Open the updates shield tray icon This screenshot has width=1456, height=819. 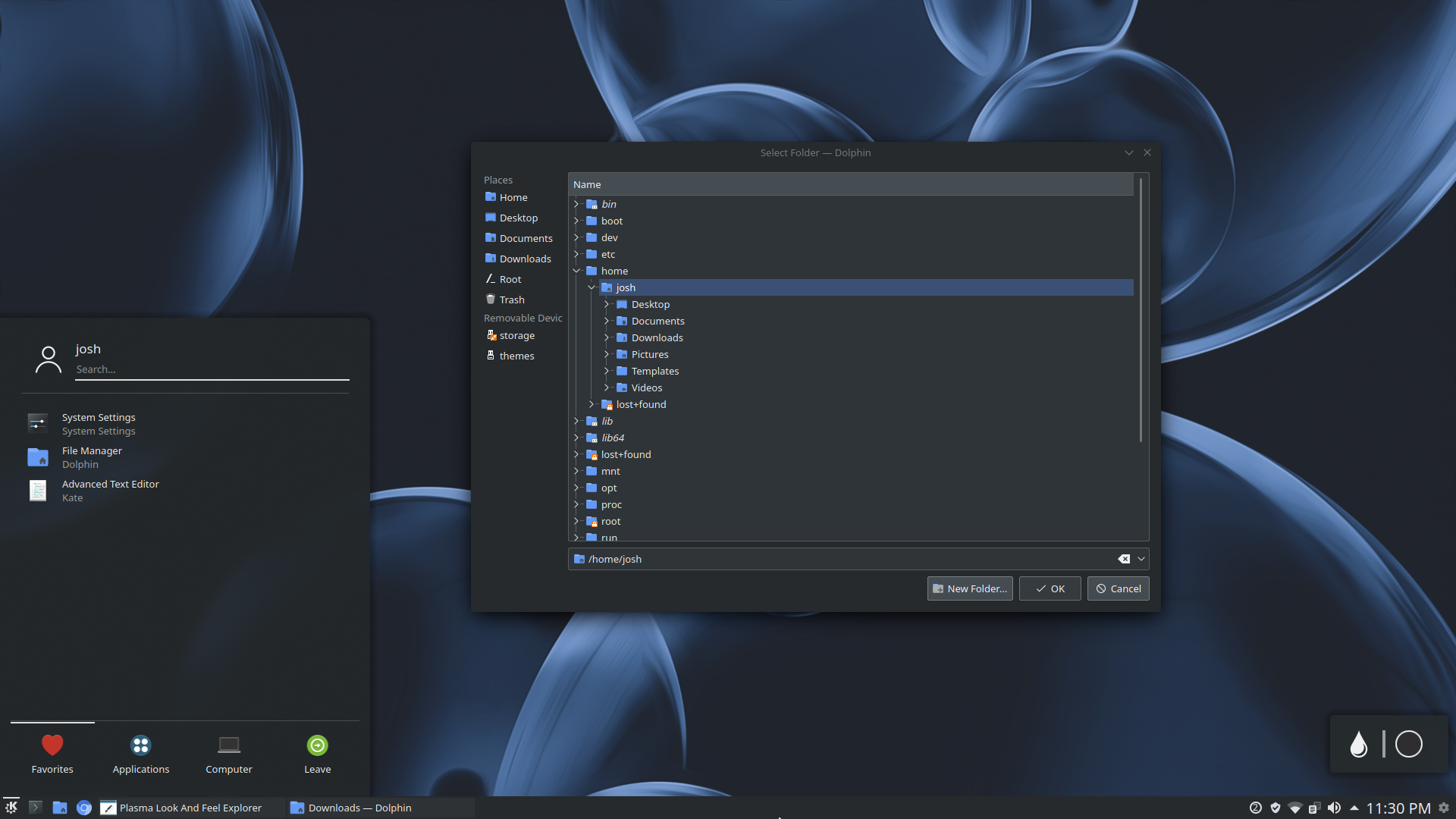coord(1276,808)
